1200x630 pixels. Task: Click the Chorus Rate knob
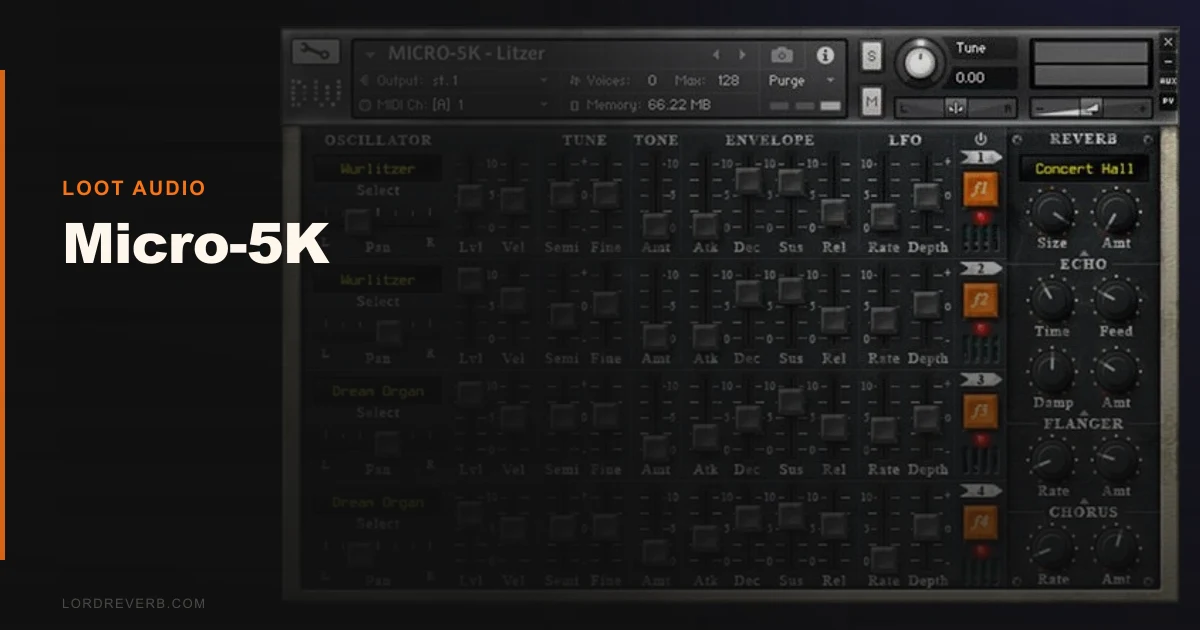[x=1052, y=548]
